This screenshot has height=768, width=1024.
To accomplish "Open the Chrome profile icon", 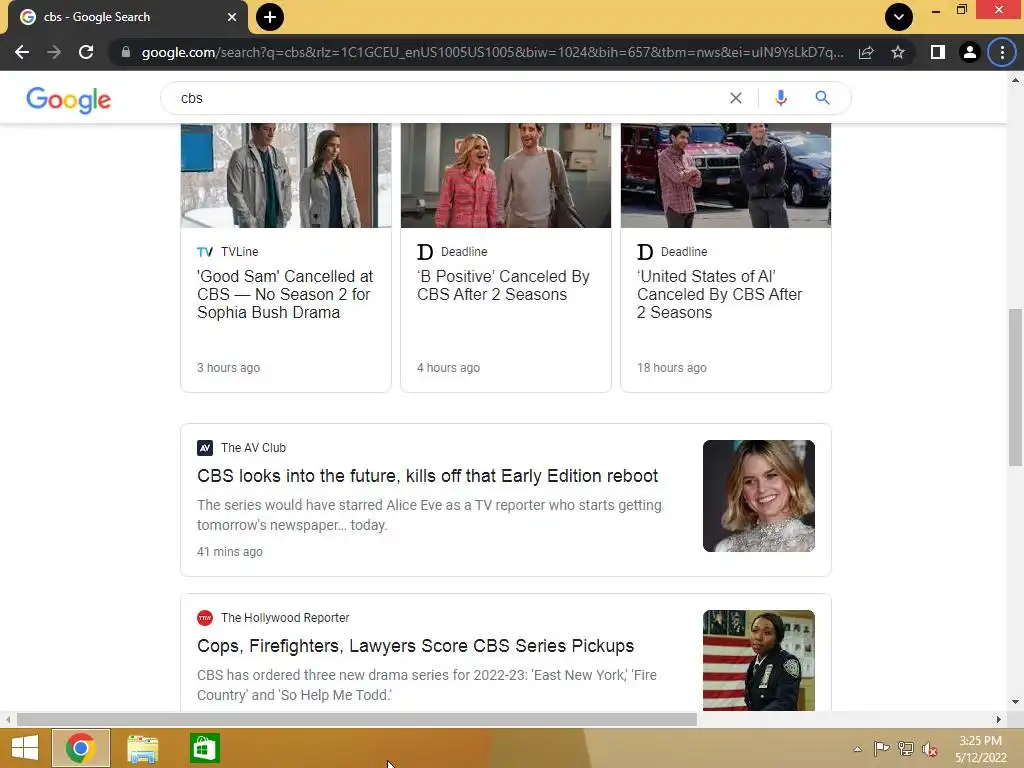I will [x=970, y=52].
